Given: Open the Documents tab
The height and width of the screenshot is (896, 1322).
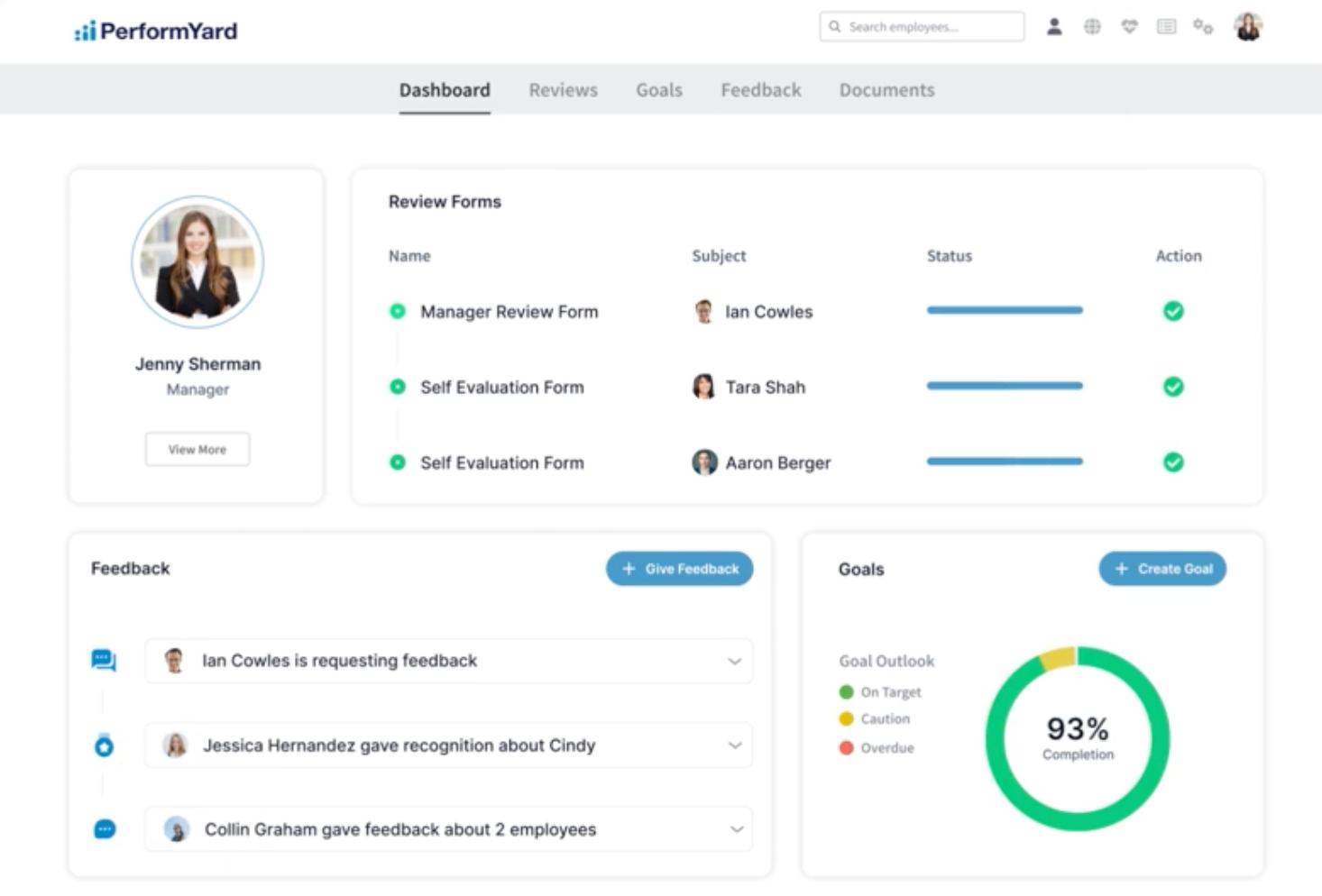Looking at the screenshot, I should (886, 89).
